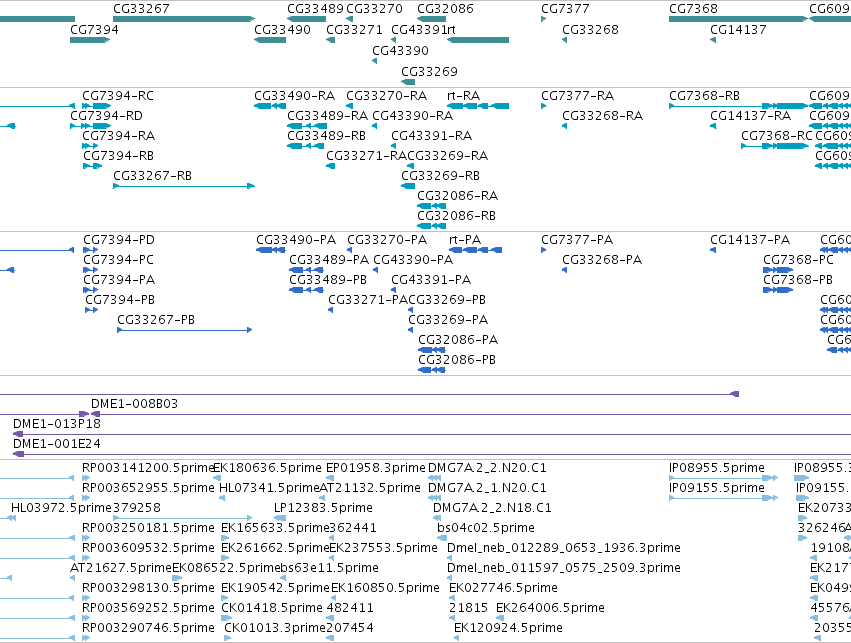The width and height of the screenshot is (851, 643).
Task: Click transcript CG7394-RC
Action: coord(97,106)
